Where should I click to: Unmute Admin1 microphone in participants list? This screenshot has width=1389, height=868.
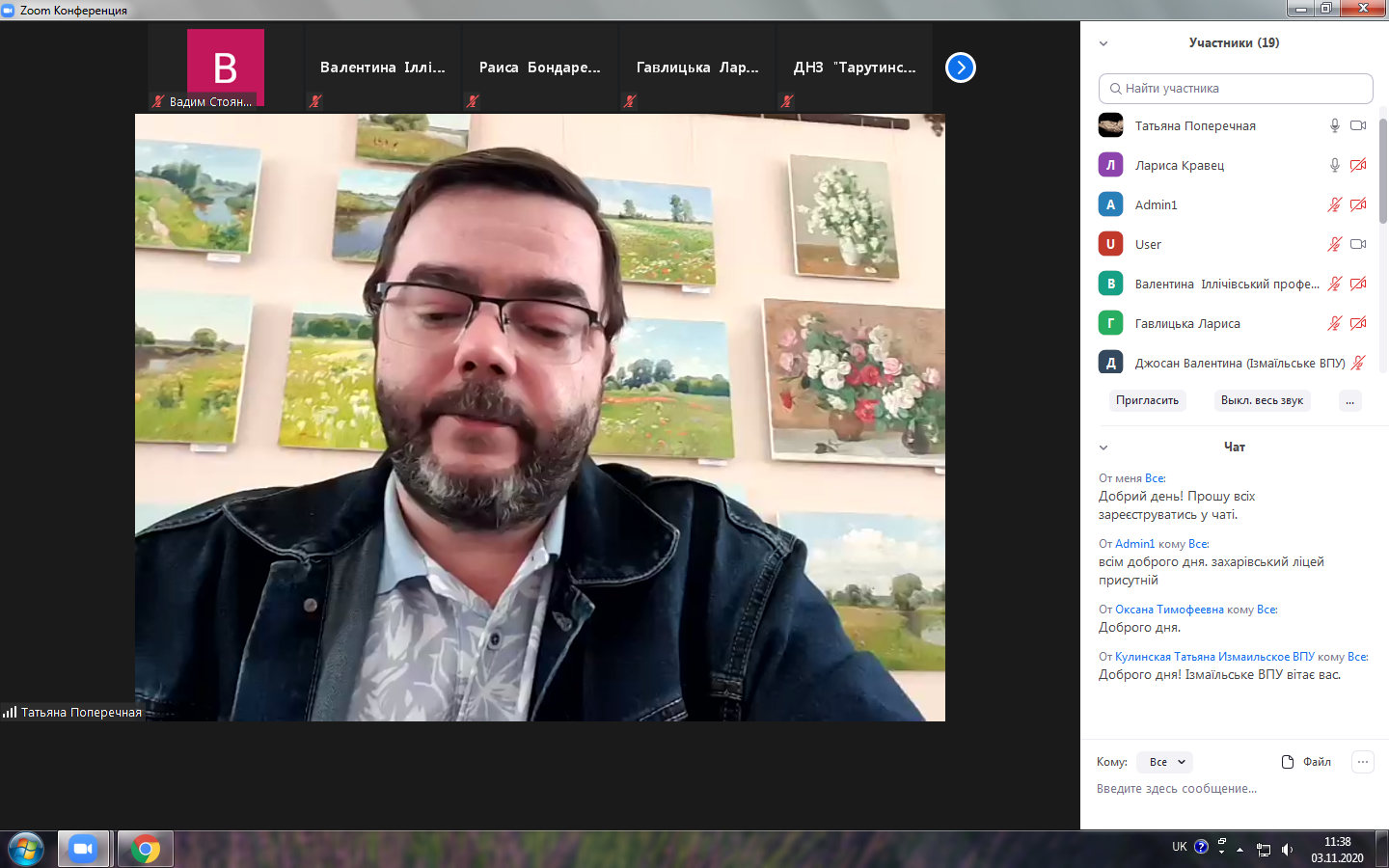pos(1335,204)
